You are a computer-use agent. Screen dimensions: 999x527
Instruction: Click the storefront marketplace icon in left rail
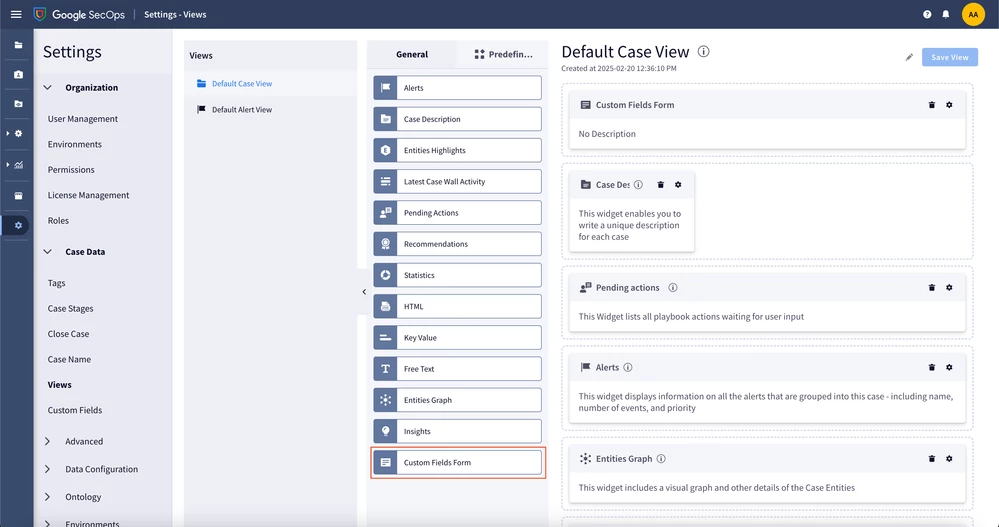pos(18,196)
